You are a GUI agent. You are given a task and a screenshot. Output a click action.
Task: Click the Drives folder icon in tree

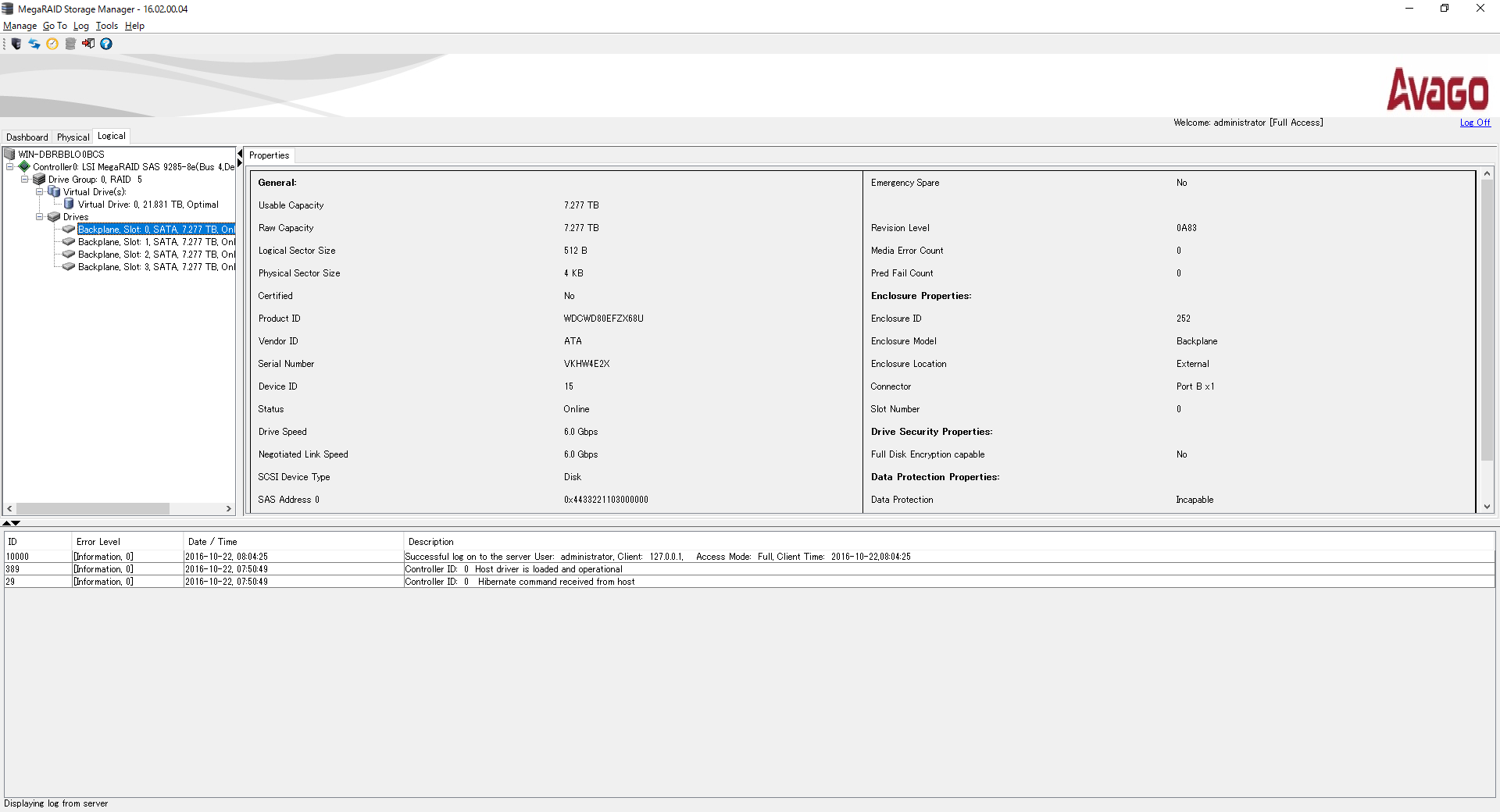tap(54, 216)
